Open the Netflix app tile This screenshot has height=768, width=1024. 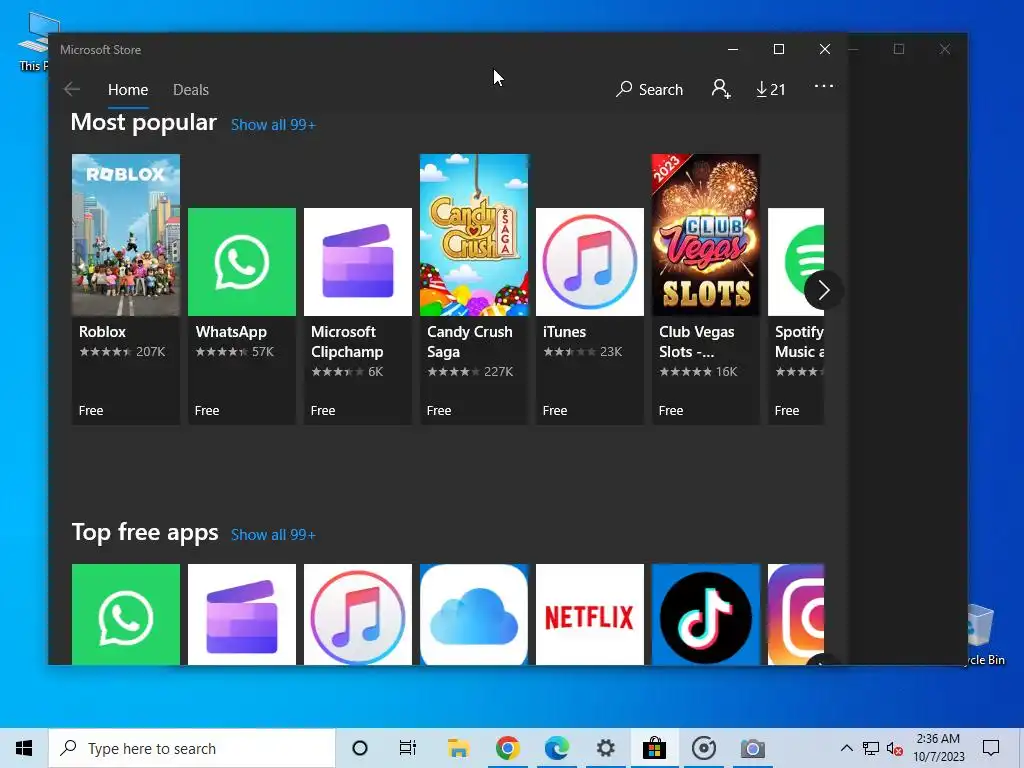[590, 615]
